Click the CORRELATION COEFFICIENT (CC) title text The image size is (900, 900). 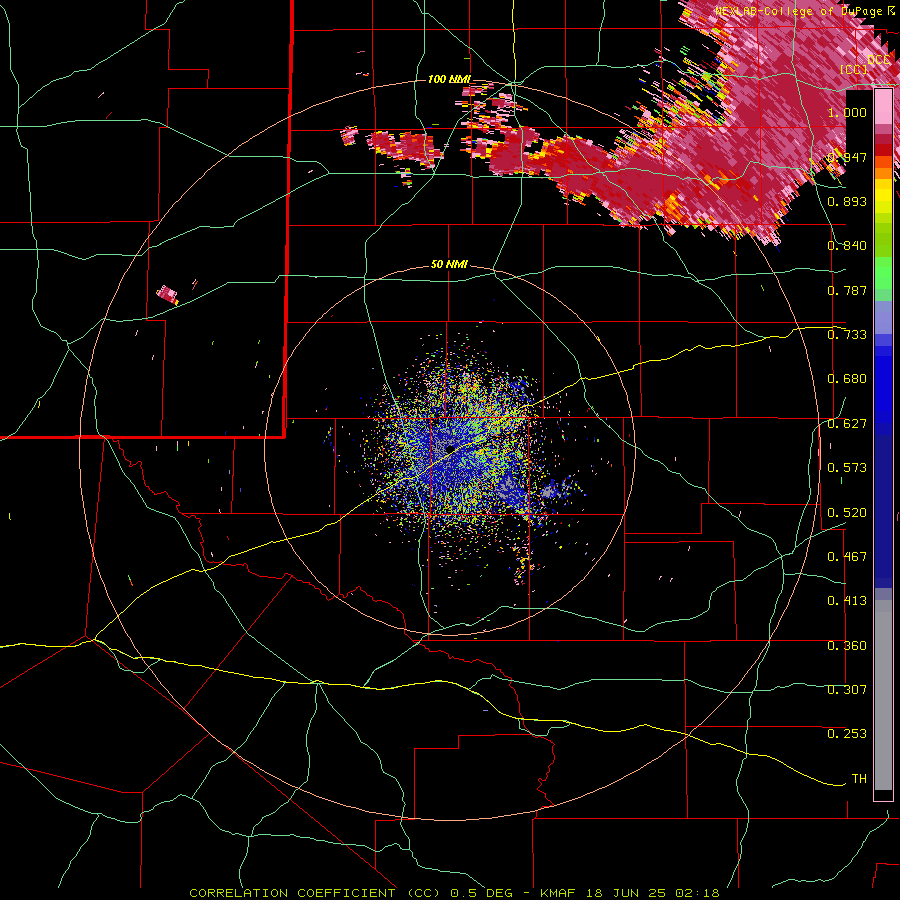(x=315, y=893)
